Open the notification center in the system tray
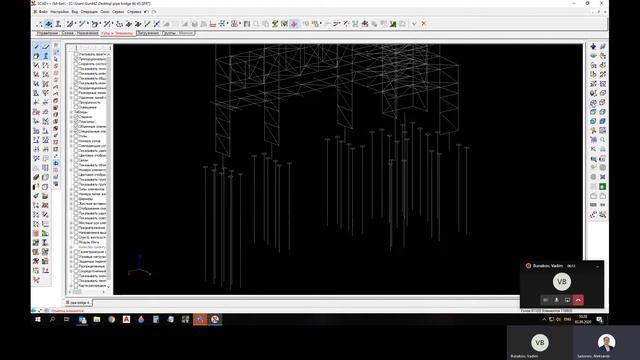Screen dimensions: 640x360 click(x=600, y=320)
